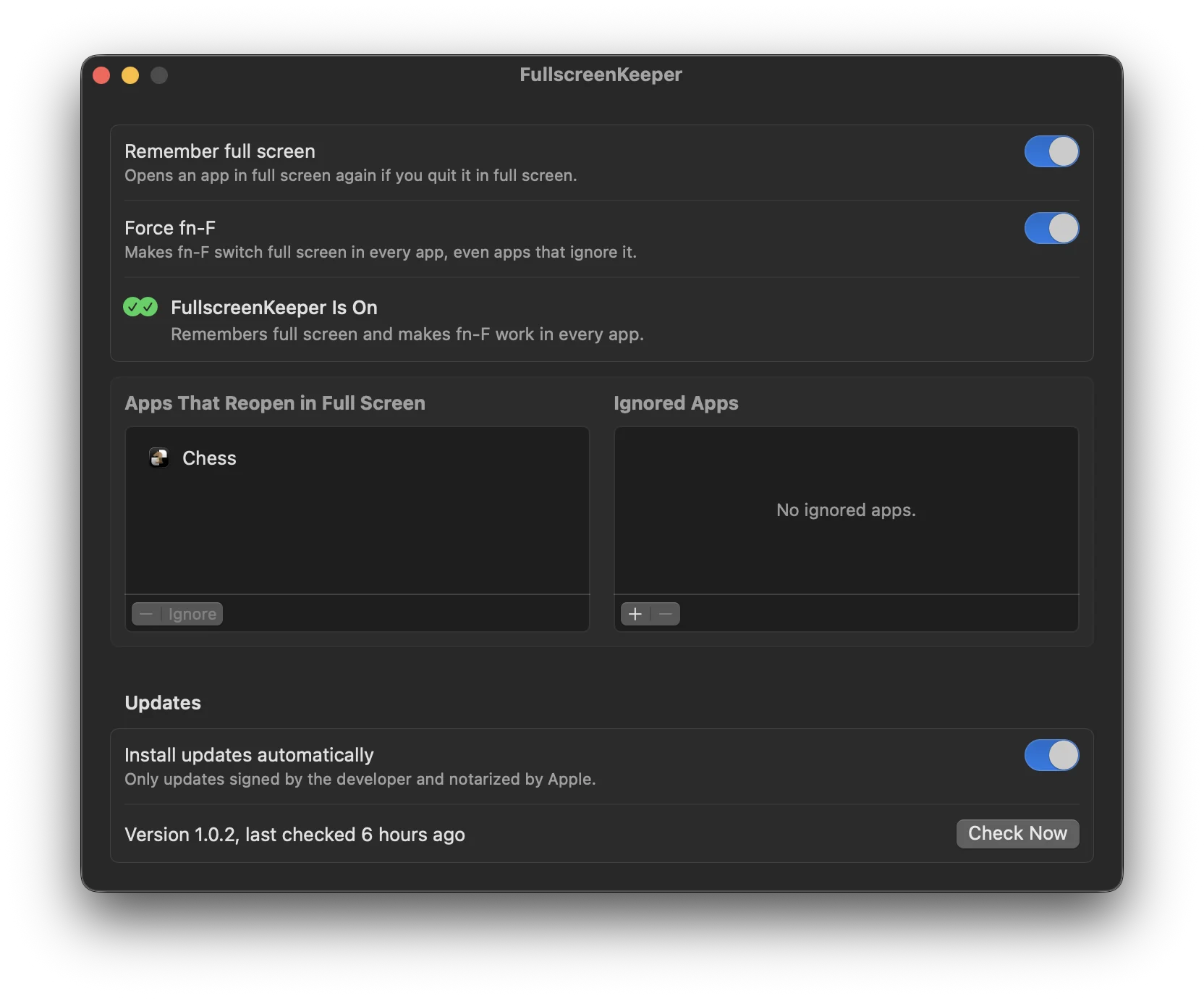The image size is (1204, 999).
Task: Click the Apps That Reopen in Full Screen heading
Action: coord(275,403)
